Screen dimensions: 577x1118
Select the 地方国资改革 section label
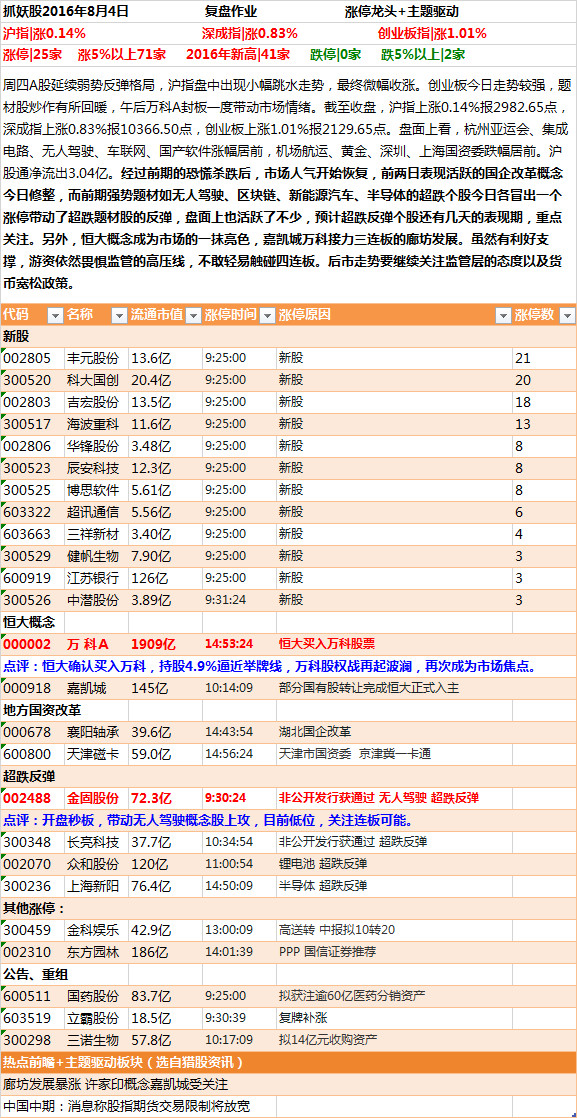(43, 710)
